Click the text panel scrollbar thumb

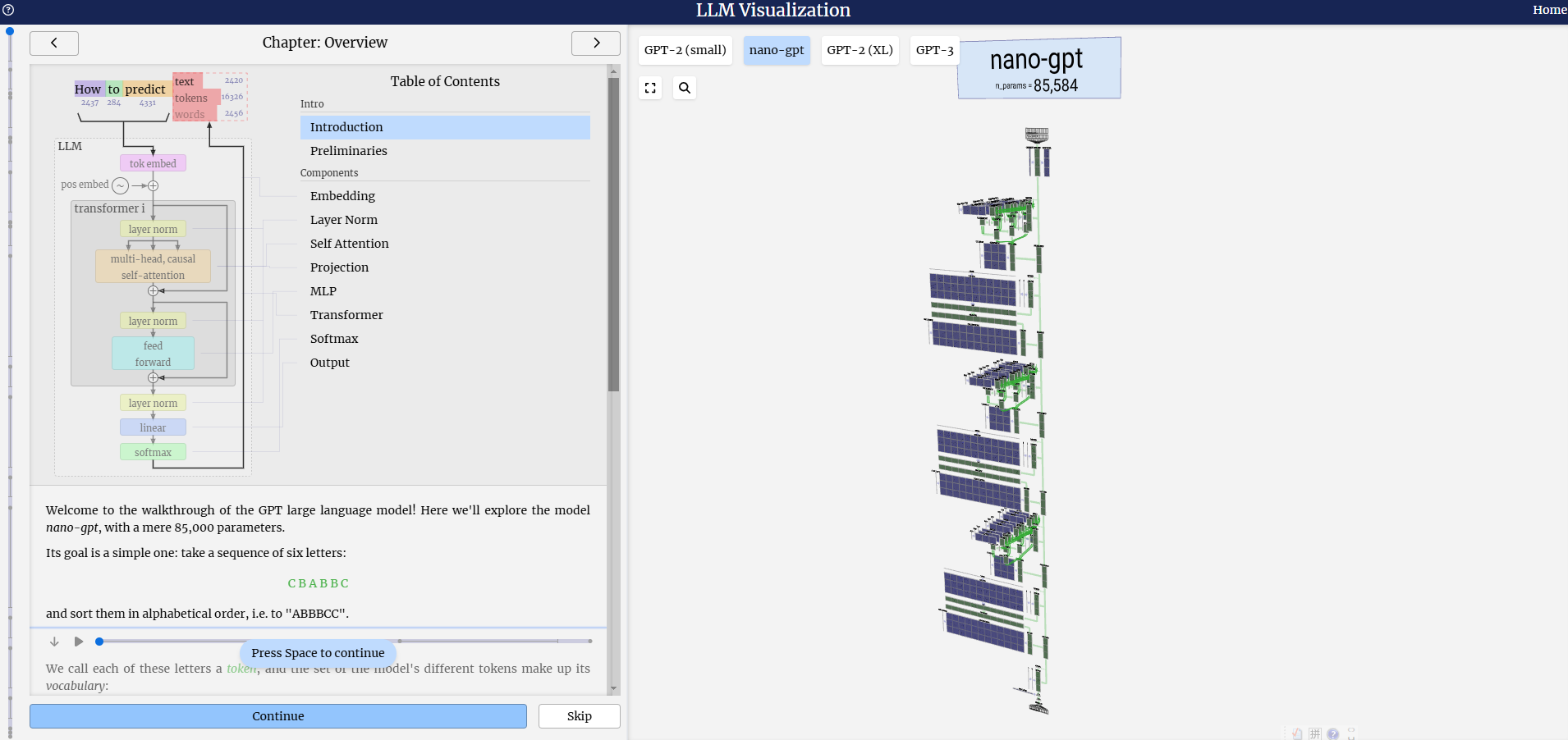tap(613, 234)
